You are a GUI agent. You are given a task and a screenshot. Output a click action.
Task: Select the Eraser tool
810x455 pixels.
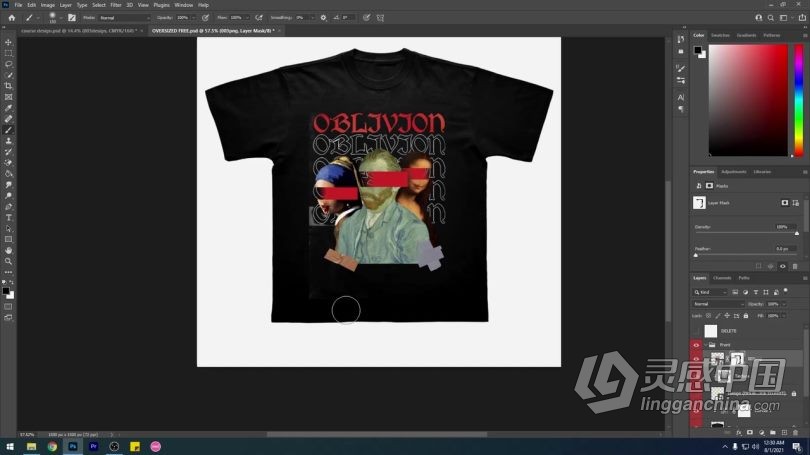coord(8,163)
